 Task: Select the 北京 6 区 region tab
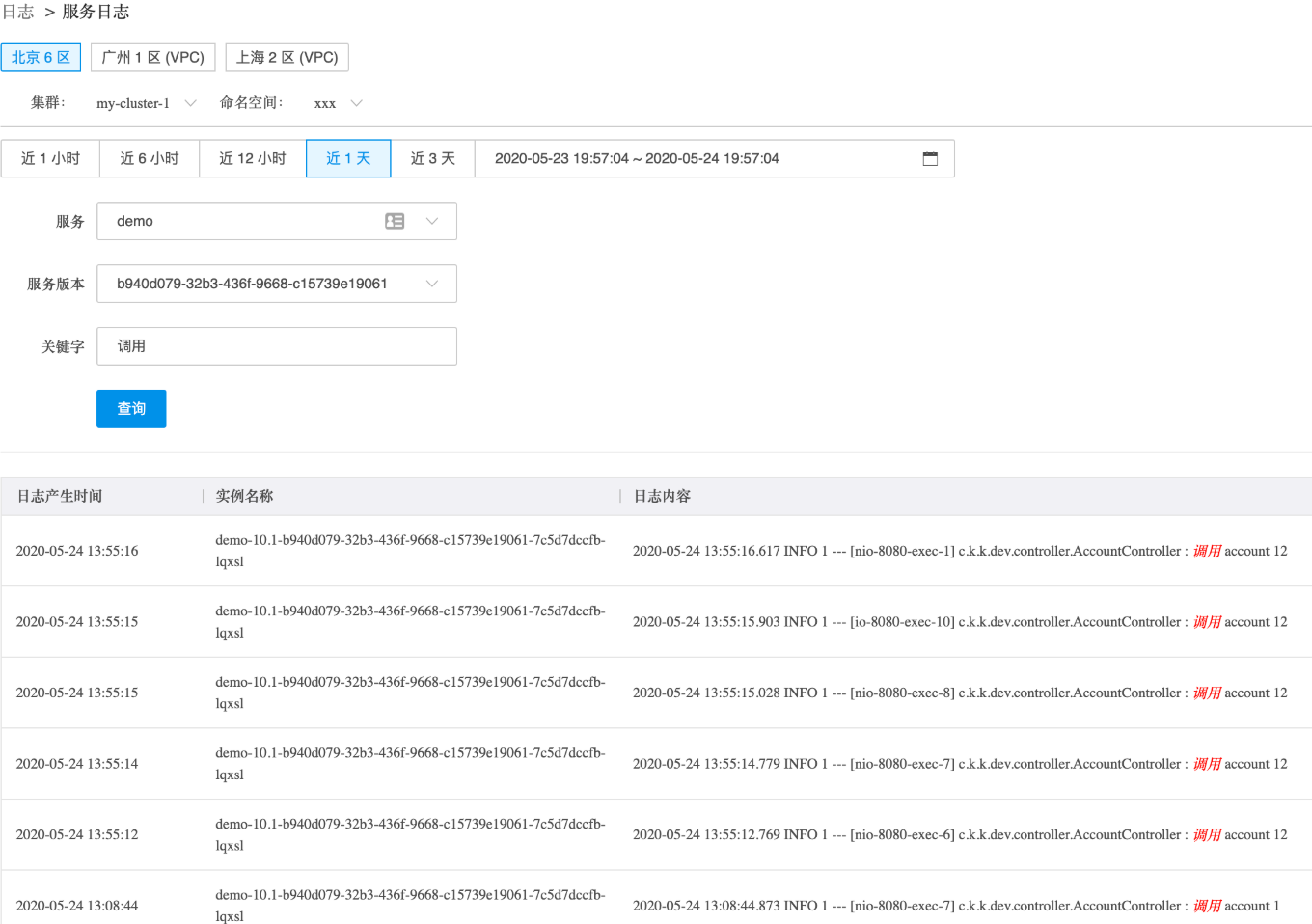tap(41, 58)
